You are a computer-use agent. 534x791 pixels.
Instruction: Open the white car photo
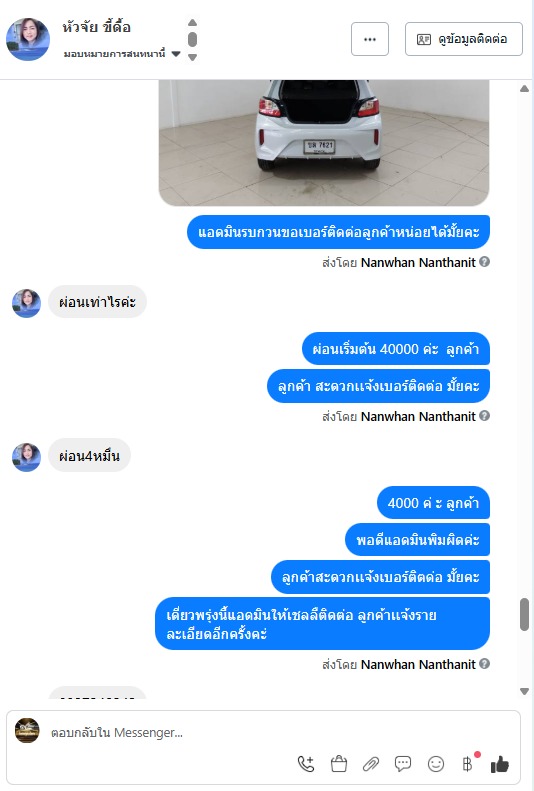pyautogui.click(x=324, y=143)
